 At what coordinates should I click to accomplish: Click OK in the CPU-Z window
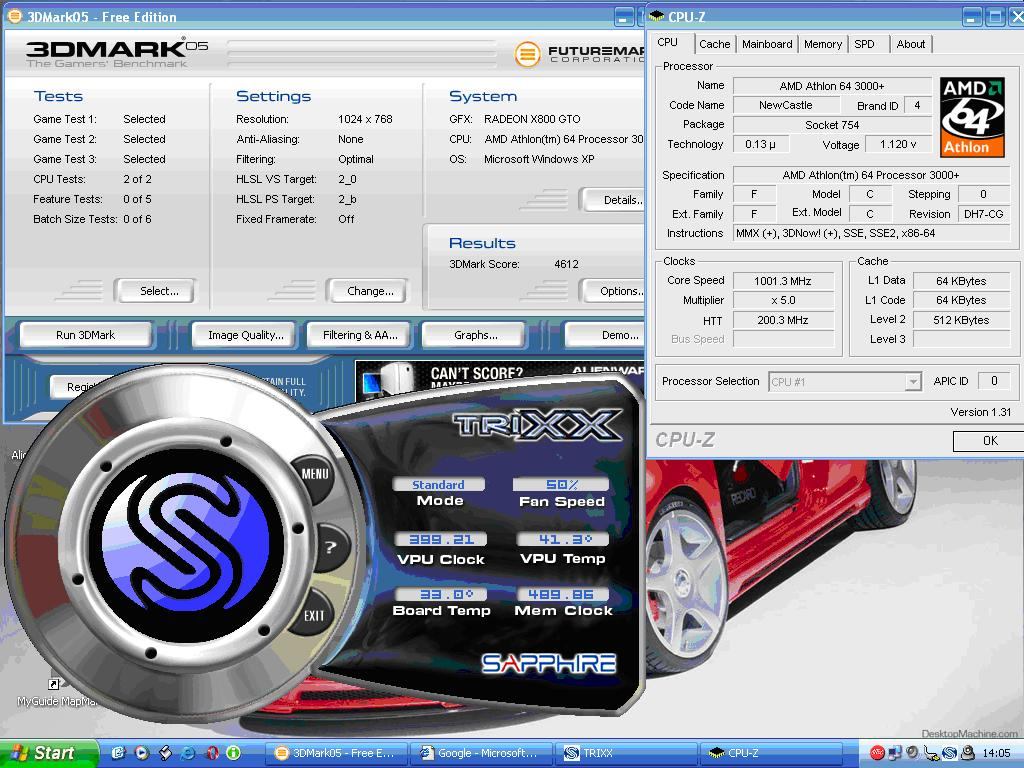[989, 441]
